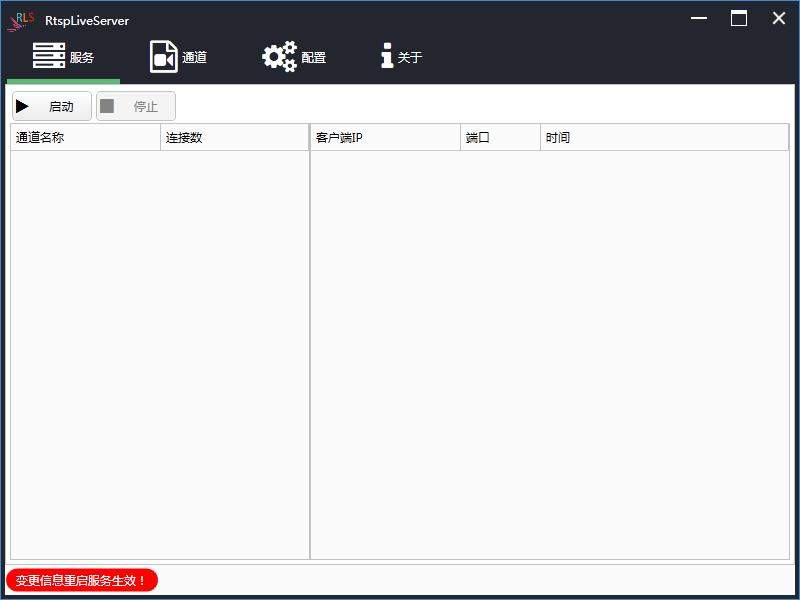
Task: Switch to the 关于 tab
Action: (x=402, y=56)
